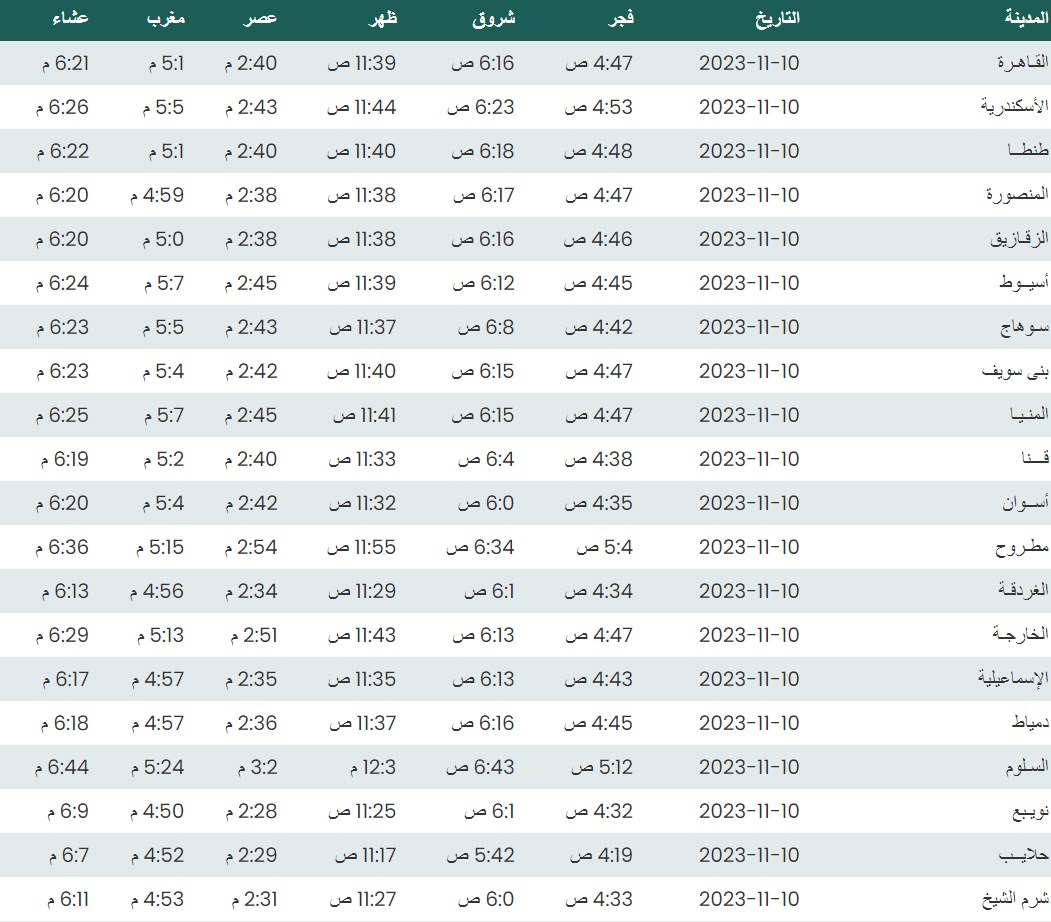Click the date cell in مطروح row
Image resolution: width=1051 pixels, height=922 pixels.
749,547
